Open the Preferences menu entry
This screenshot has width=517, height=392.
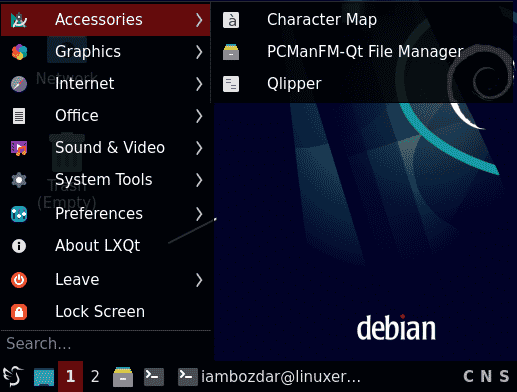[106, 214]
